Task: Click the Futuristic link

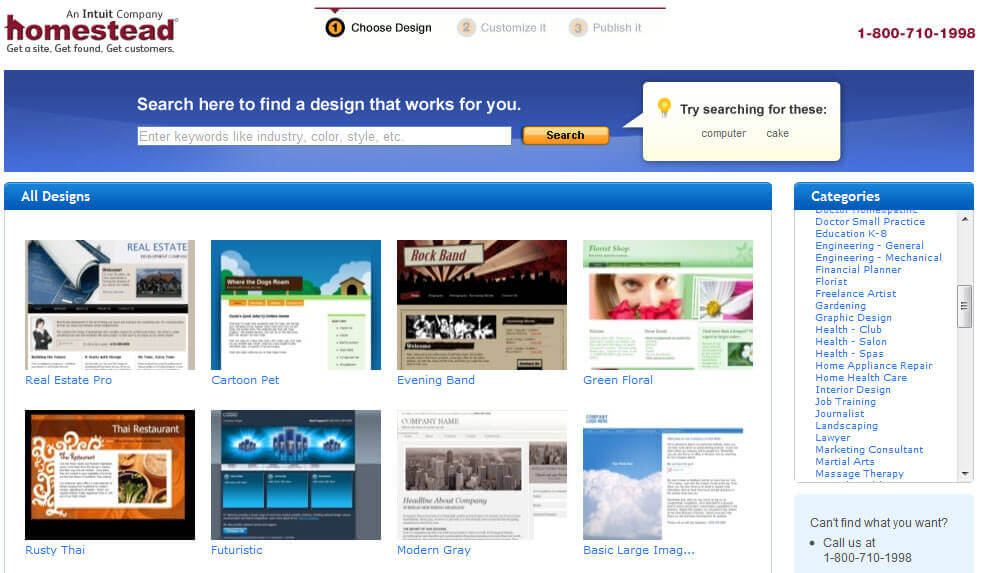Action: tap(236, 550)
